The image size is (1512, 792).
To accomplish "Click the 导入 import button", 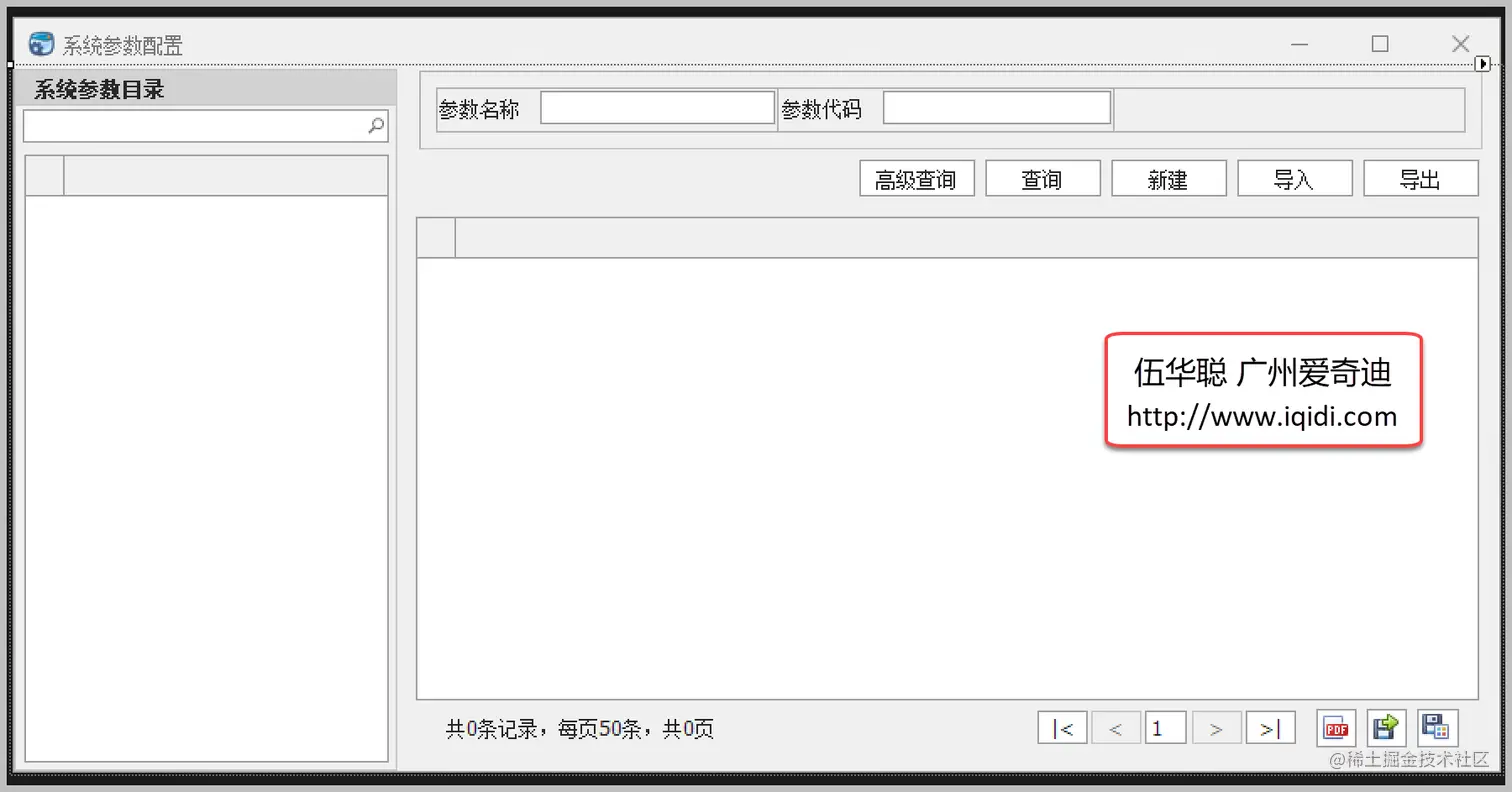I will coord(1295,179).
